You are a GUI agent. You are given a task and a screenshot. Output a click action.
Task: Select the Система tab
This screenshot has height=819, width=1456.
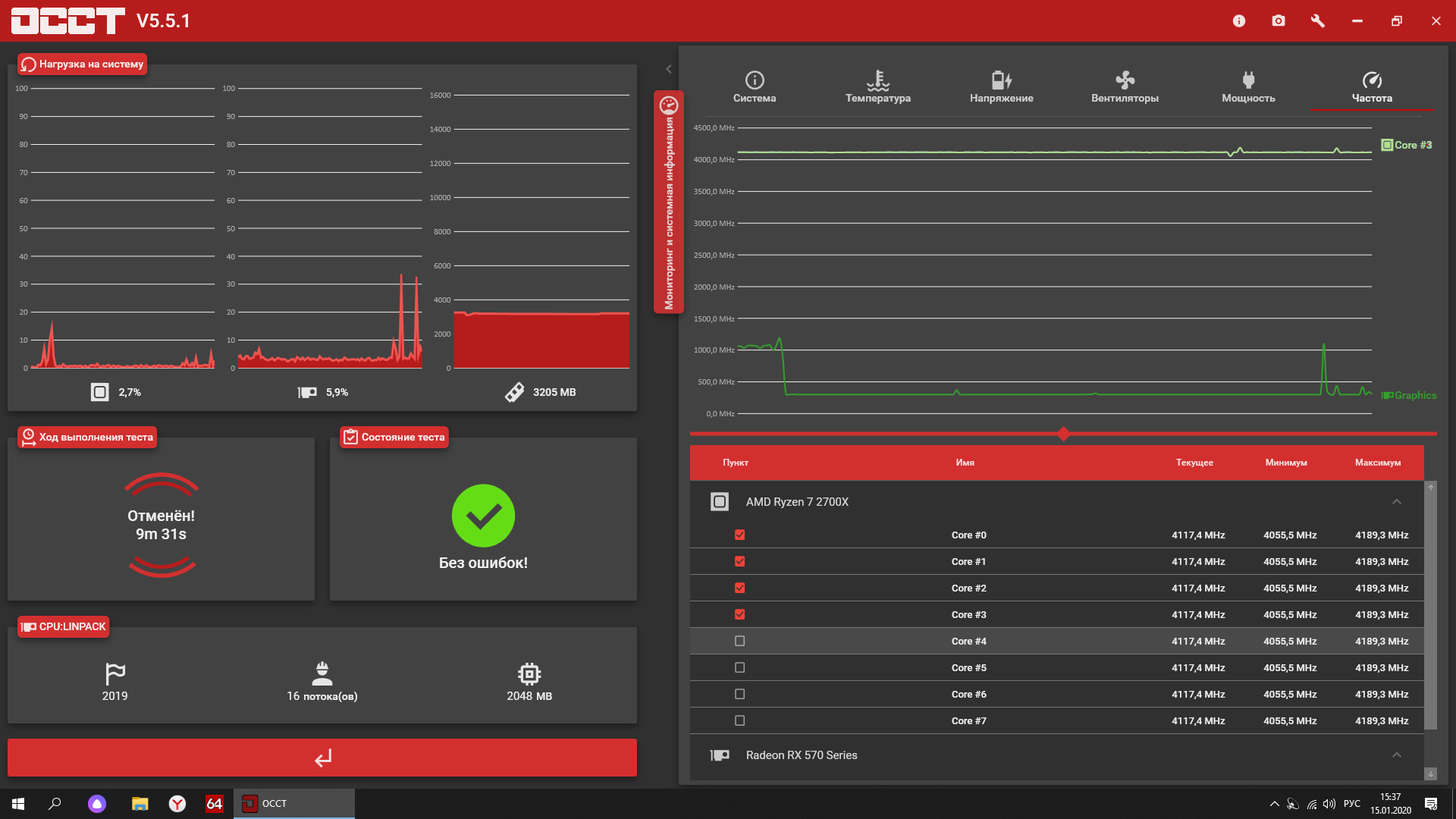click(x=755, y=87)
